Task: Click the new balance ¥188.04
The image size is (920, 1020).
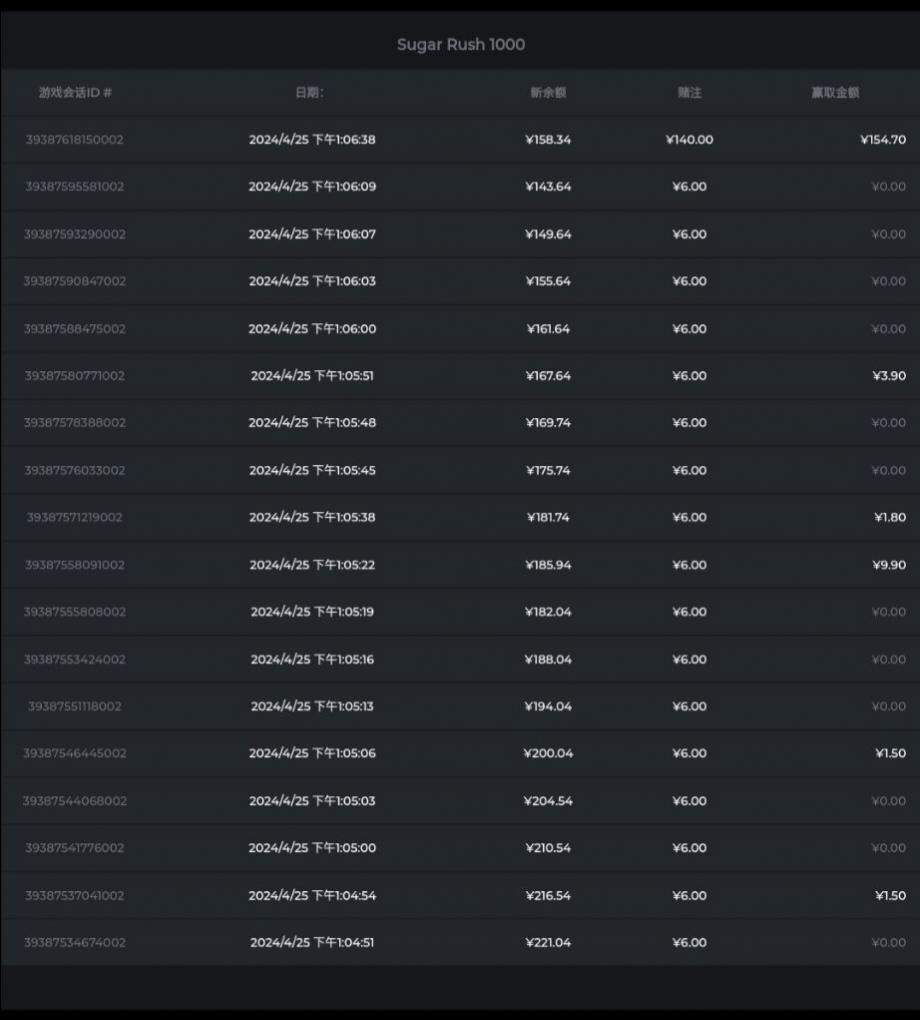Action: (548, 659)
